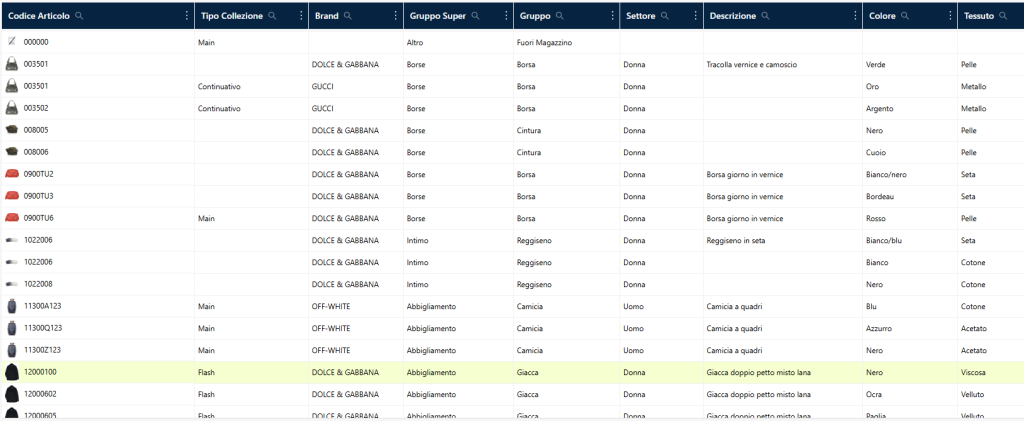
Task: Click search icon in Gruppo Super header
Action: (476, 16)
